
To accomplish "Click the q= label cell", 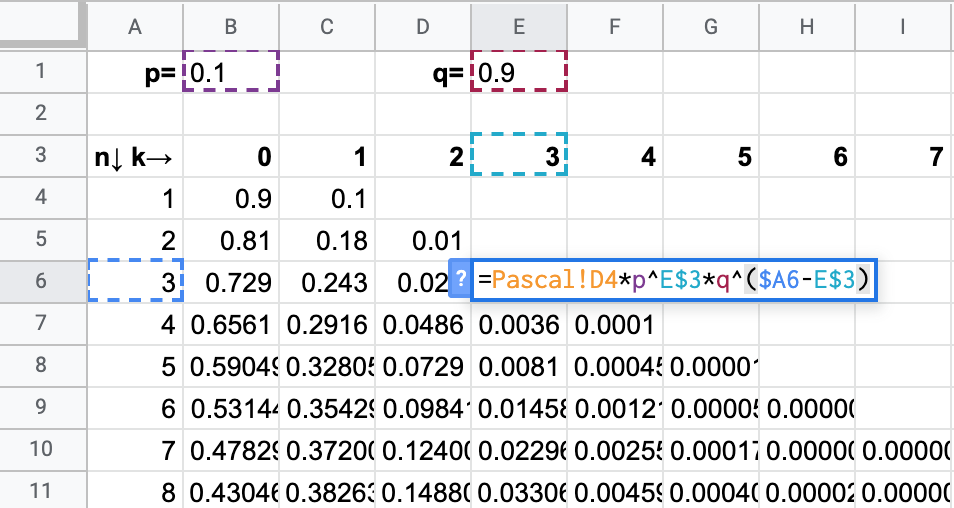I will tap(423, 72).
